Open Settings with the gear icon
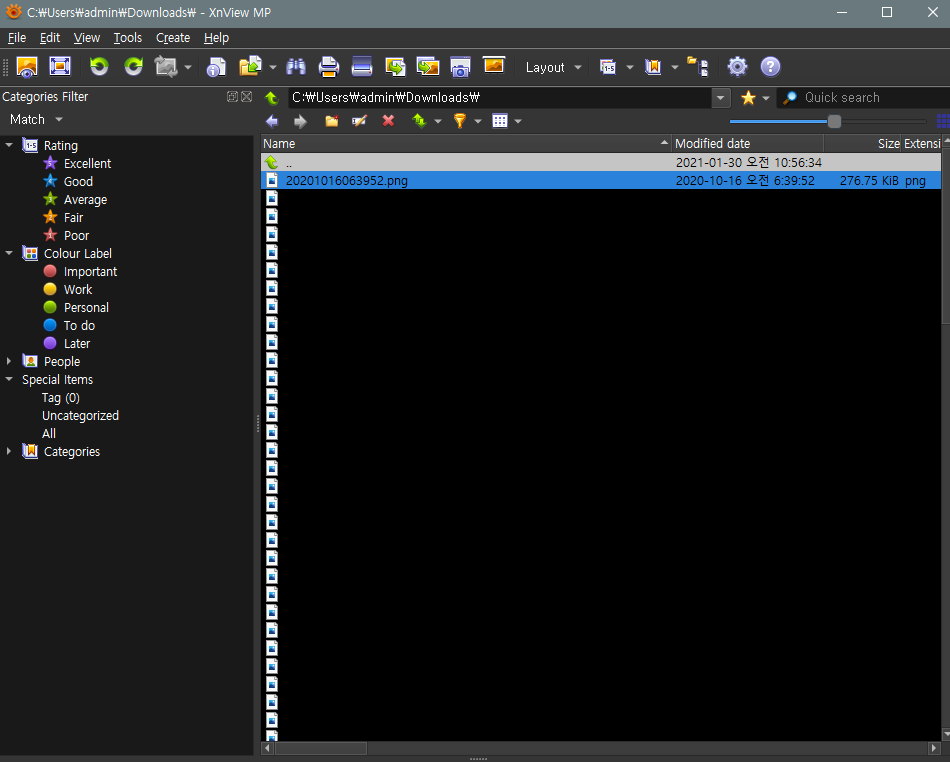 tap(737, 67)
